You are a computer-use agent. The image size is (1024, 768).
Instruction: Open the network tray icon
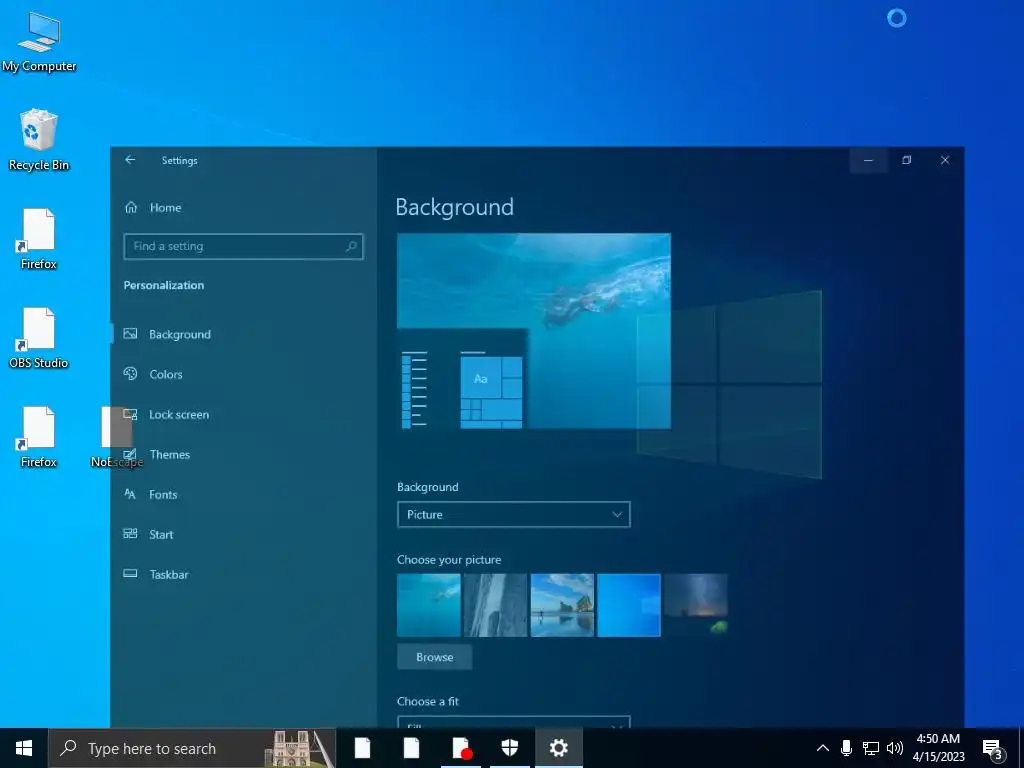point(871,748)
